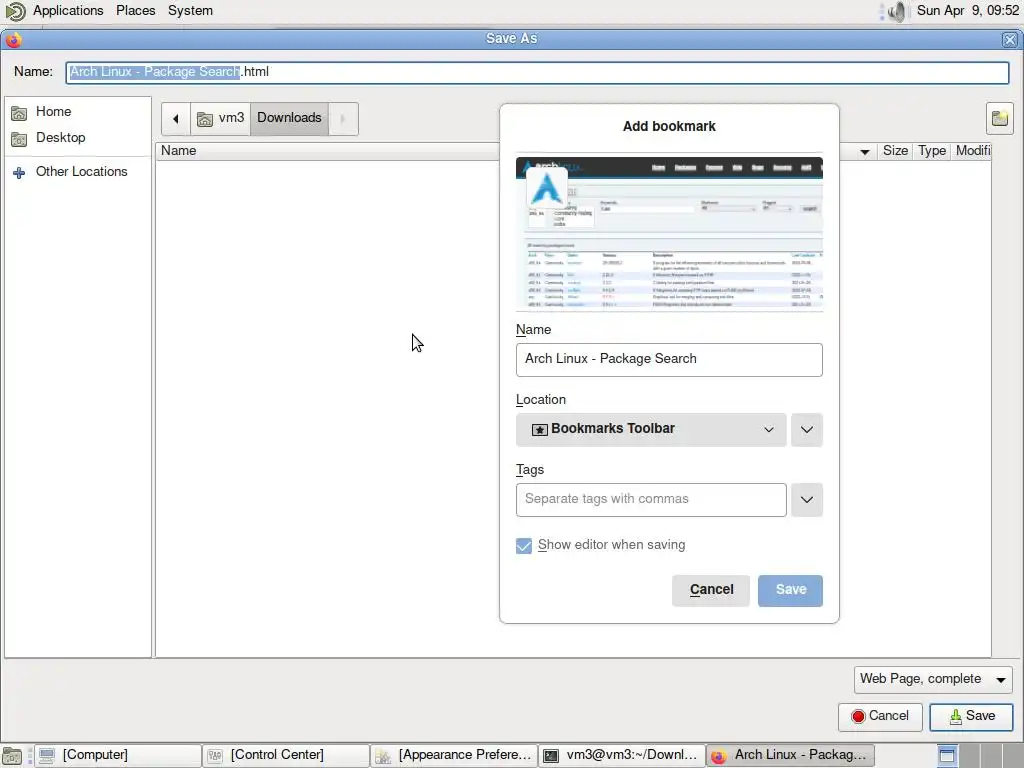Open the Bookmarks Toolbar location dropdown
Image resolution: width=1024 pixels, height=768 pixels.
pyautogui.click(x=650, y=430)
